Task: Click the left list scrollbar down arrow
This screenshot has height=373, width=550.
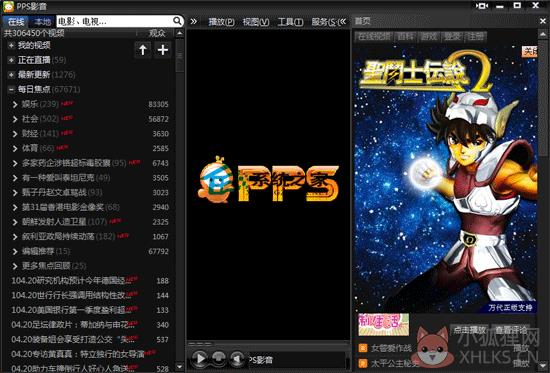Action: pos(180,367)
